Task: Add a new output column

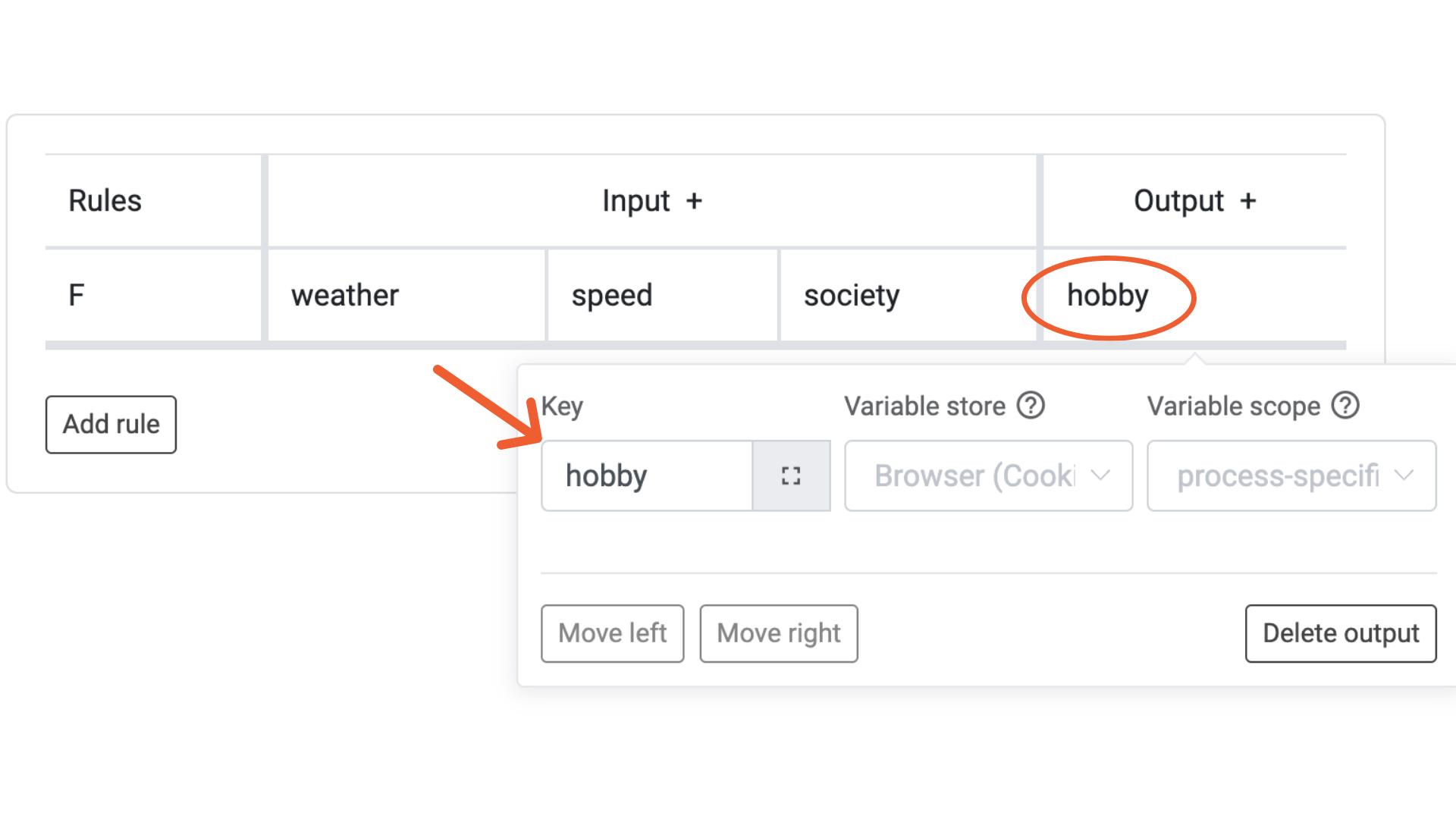Action: pos(1250,201)
